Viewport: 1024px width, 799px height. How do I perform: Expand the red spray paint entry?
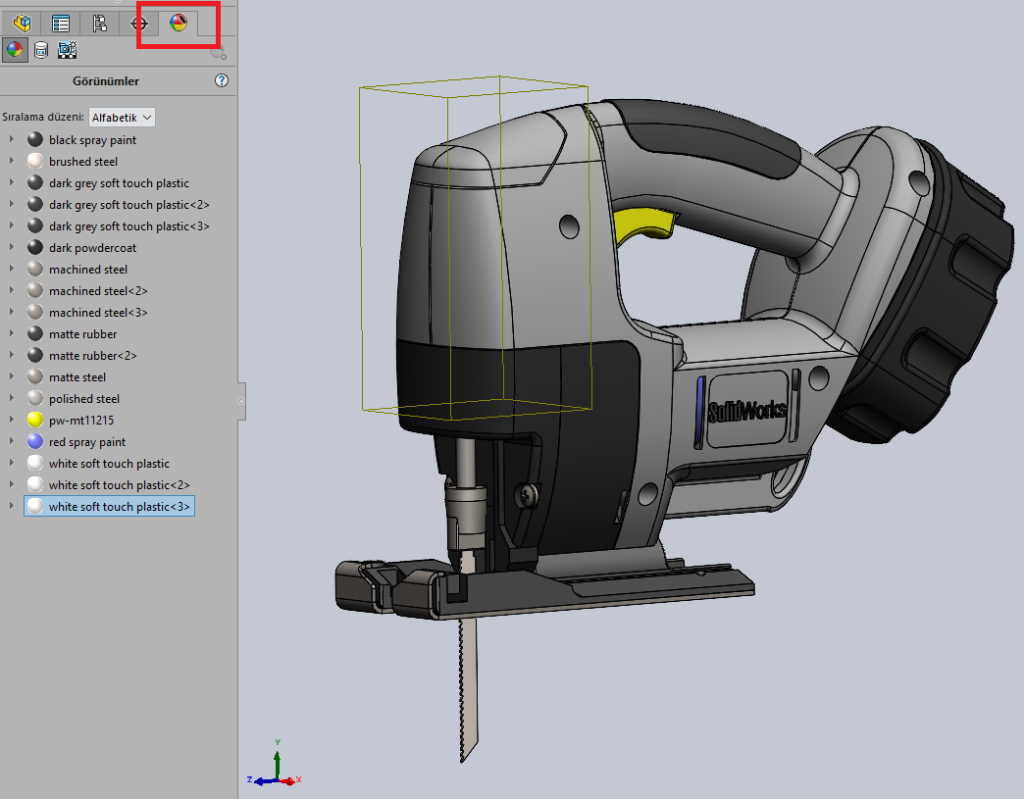tap(11, 442)
